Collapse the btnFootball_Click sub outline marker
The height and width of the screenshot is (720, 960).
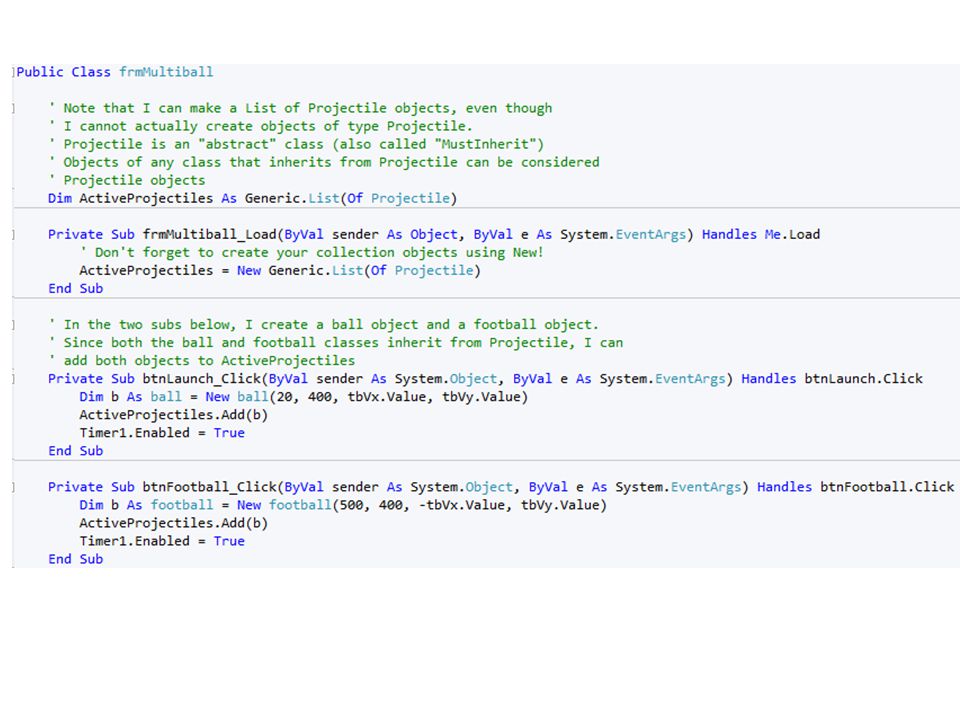tap(13, 487)
